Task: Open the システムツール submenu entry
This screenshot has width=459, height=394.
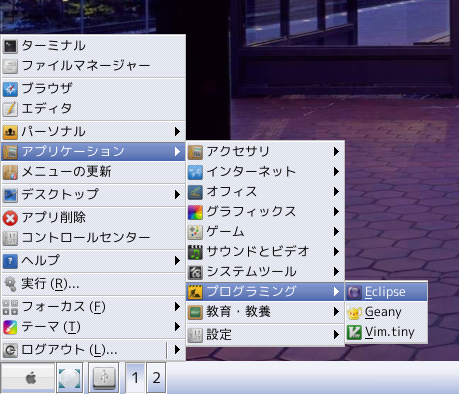Action: [x=265, y=272]
